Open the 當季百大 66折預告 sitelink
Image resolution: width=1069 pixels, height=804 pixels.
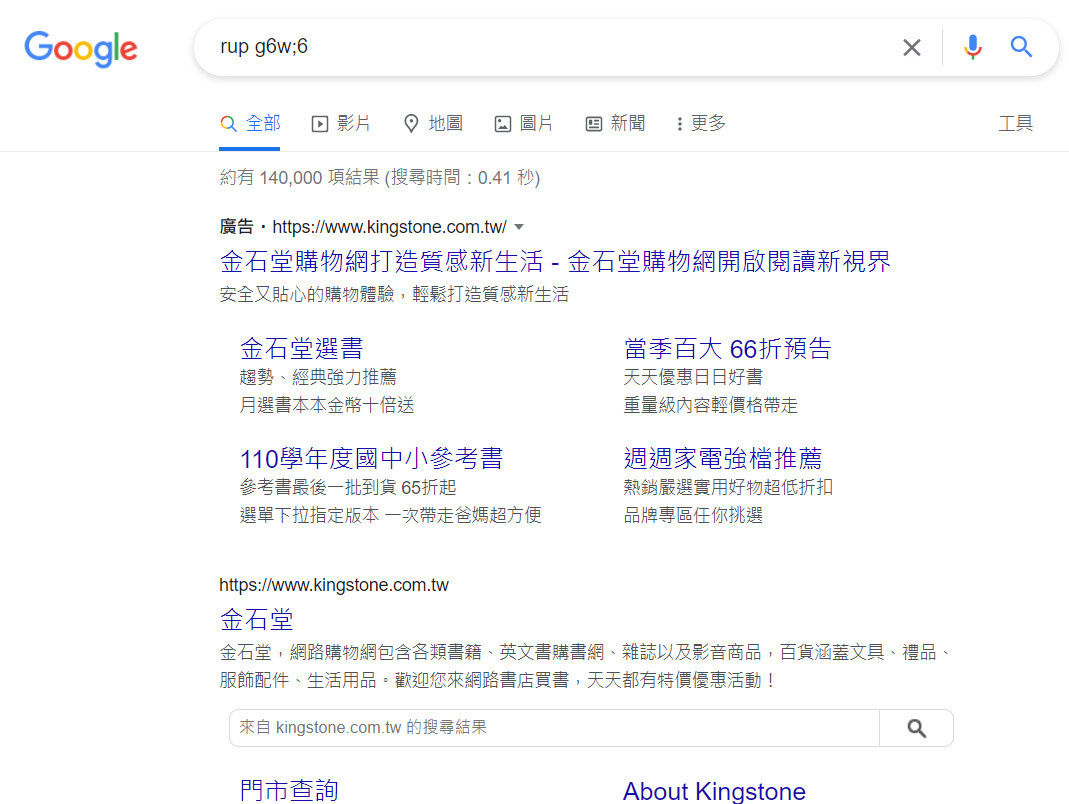(x=727, y=348)
